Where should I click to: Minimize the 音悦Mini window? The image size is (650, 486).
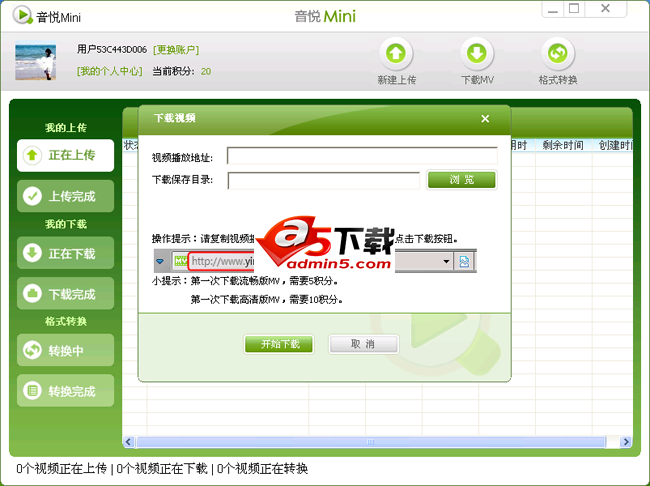point(553,9)
